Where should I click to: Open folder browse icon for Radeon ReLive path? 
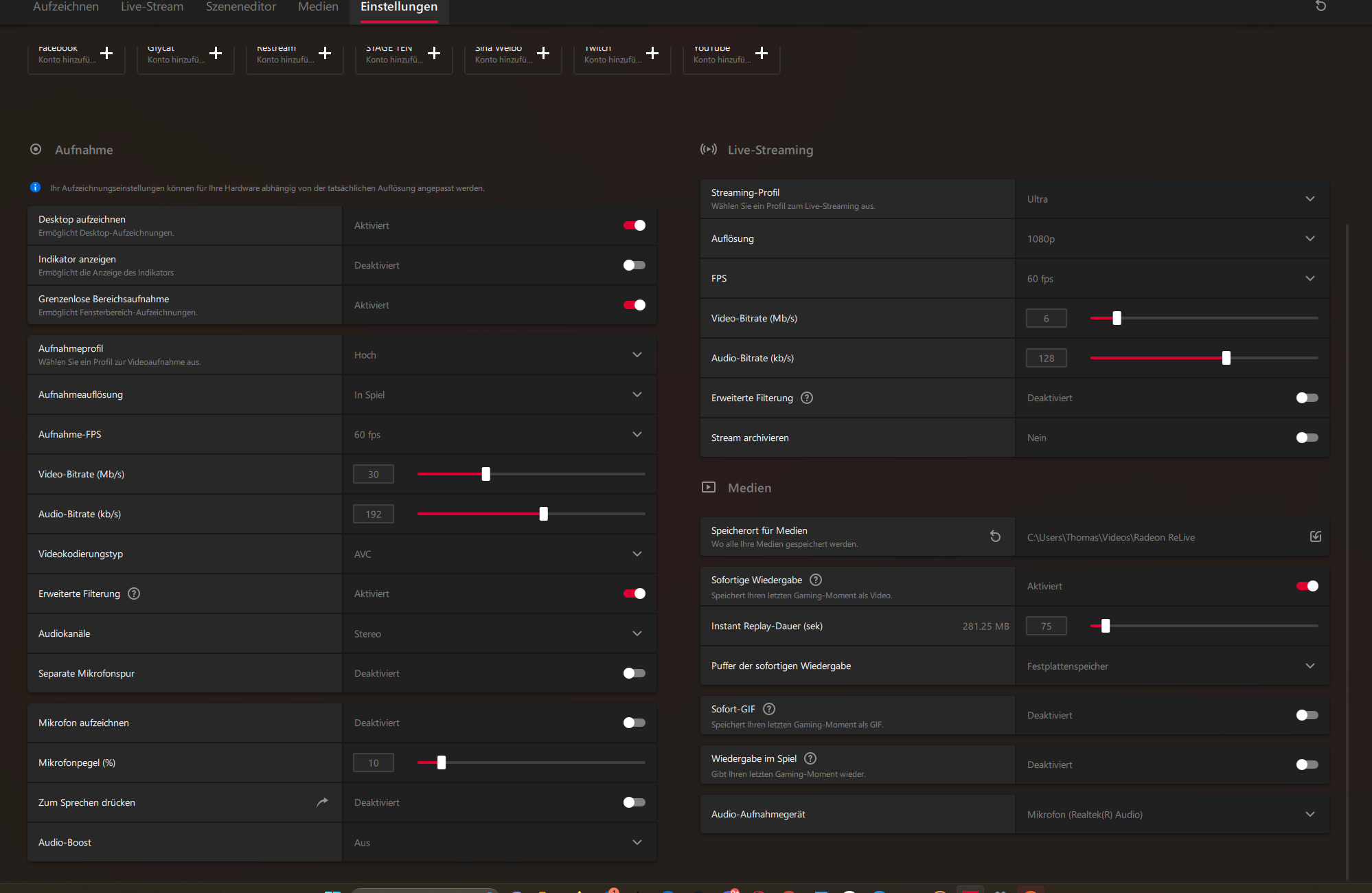click(x=1315, y=536)
